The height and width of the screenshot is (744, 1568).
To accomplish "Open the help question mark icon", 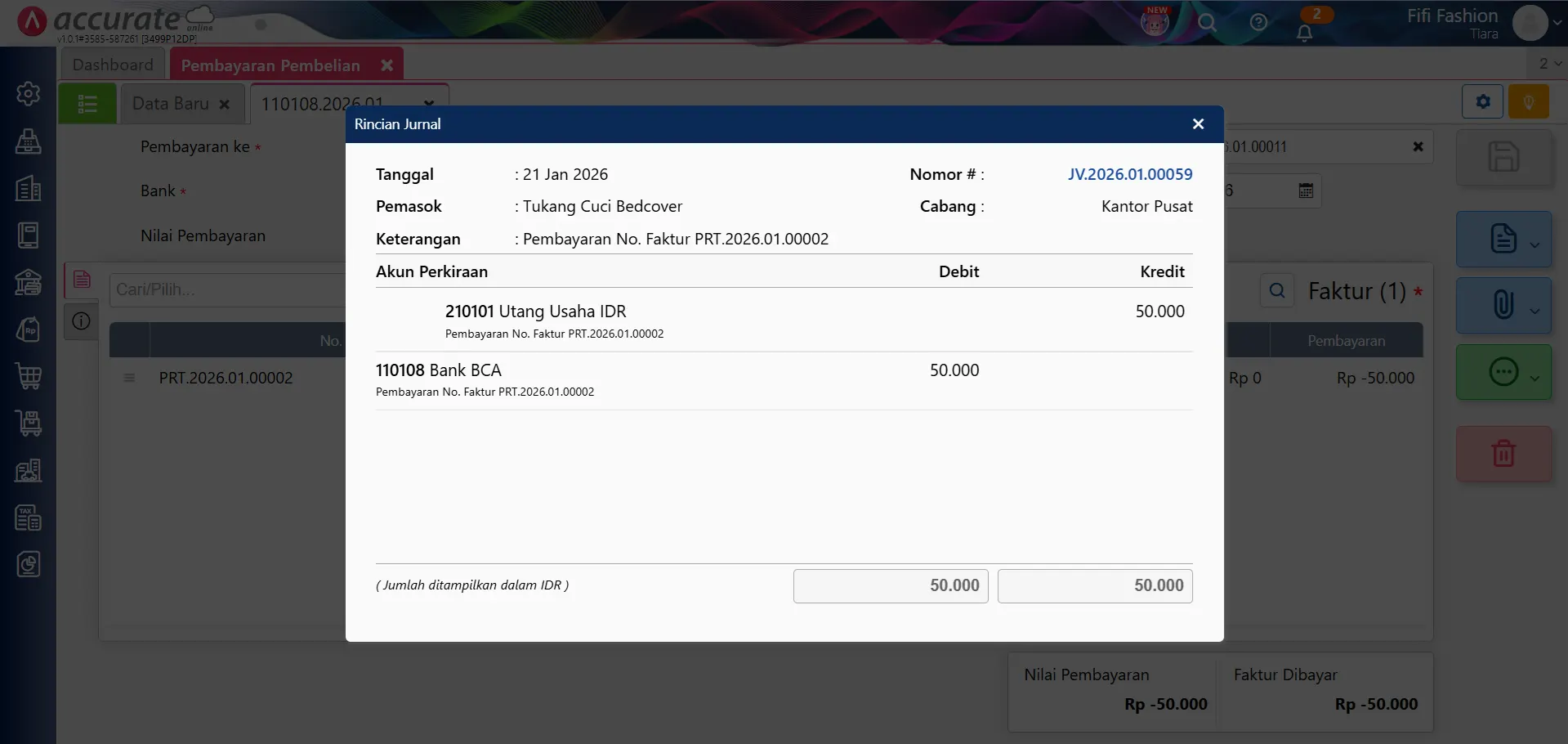I will [x=1258, y=24].
